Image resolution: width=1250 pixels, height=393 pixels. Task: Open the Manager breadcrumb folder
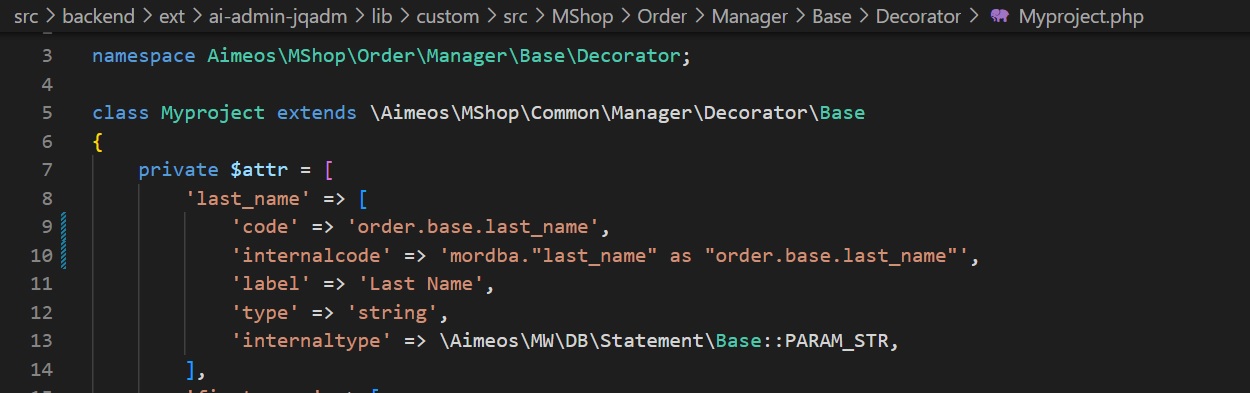point(749,17)
